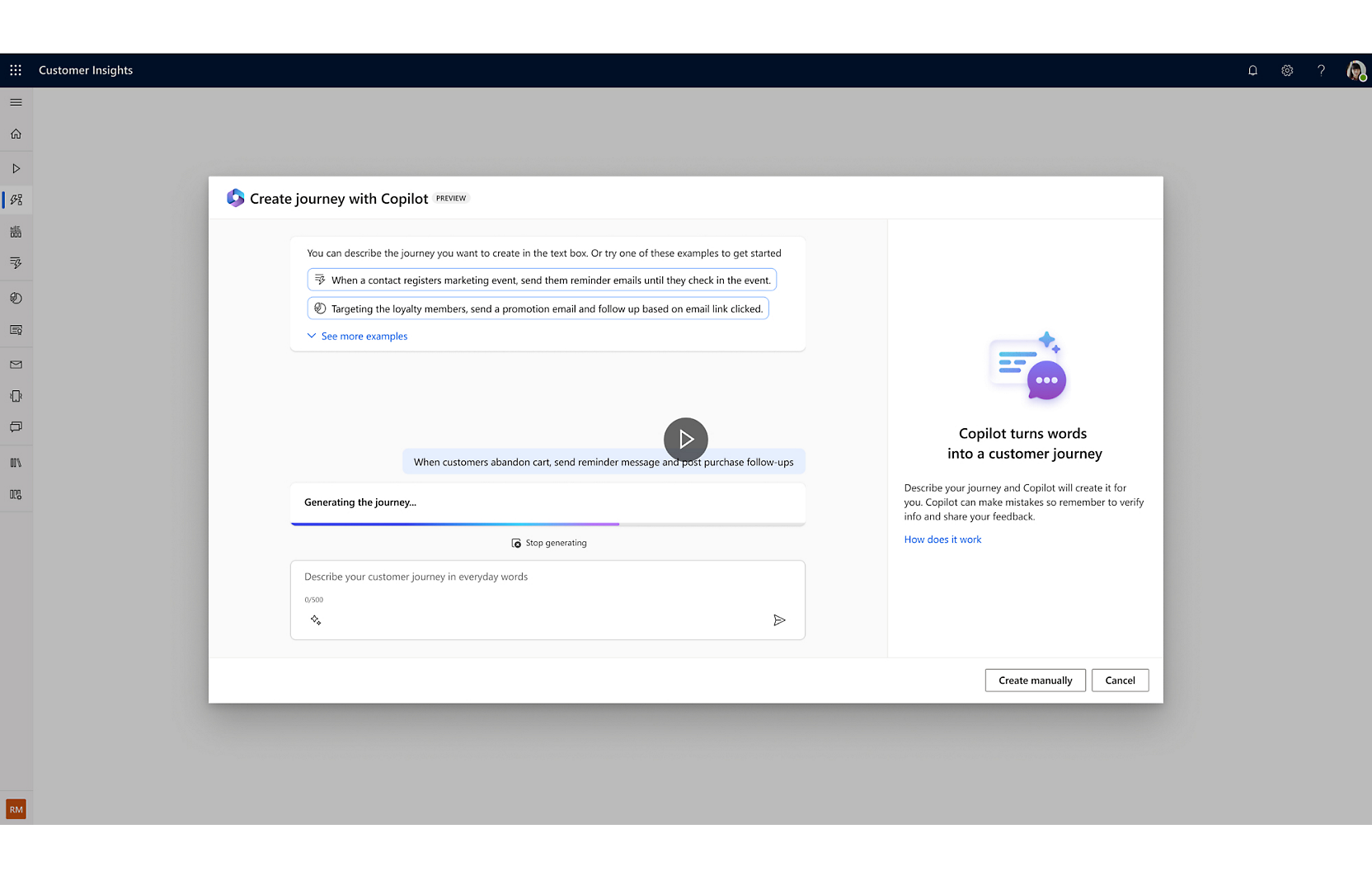Open the app launcher waffle icon
The width and height of the screenshot is (1372, 876).
click(16, 70)
